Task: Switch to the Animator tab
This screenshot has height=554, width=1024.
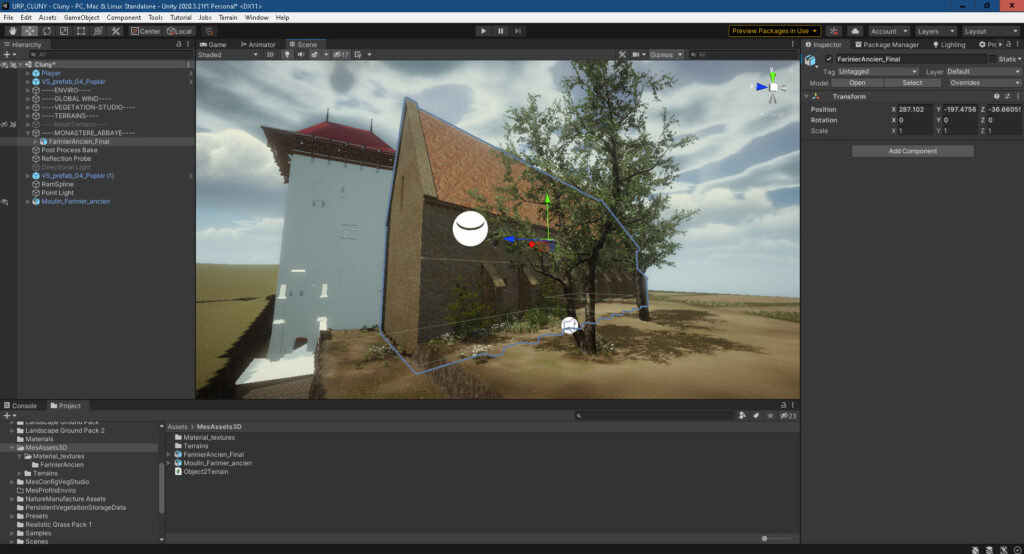Action: point(258,44)
